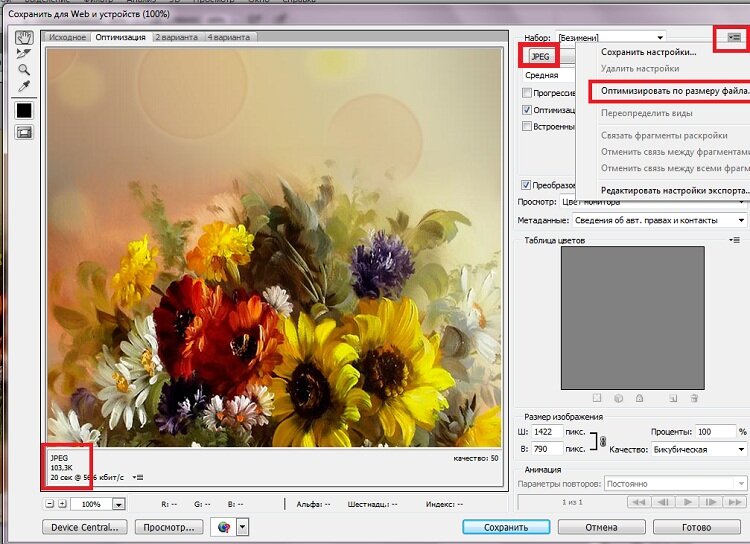Viewport: 750px width, 544px height.
Task: Open the color table panel menu icon
Action: pyautogui.click(x=735, y=240)
